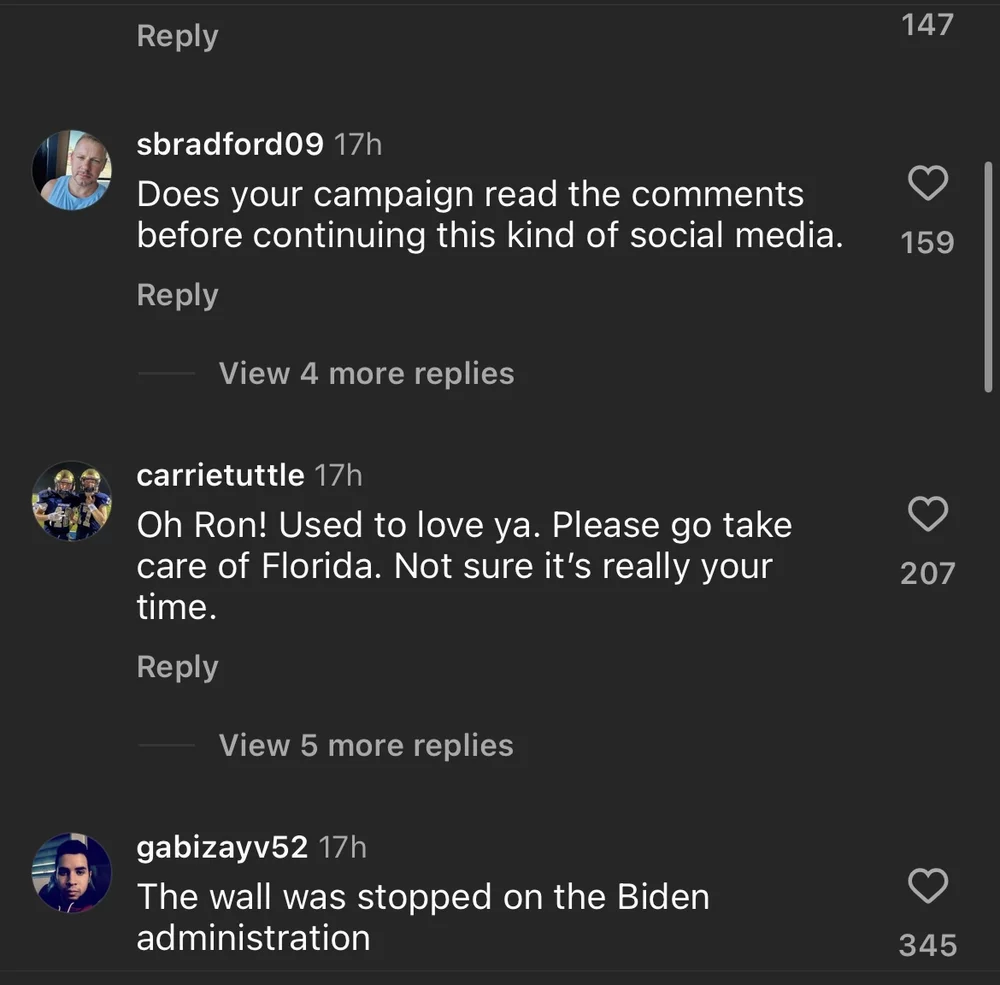The height and width of the screenshot is (985, 1000).
Task: Reply to carrietuttle's comment
Action: pos(177,667)
